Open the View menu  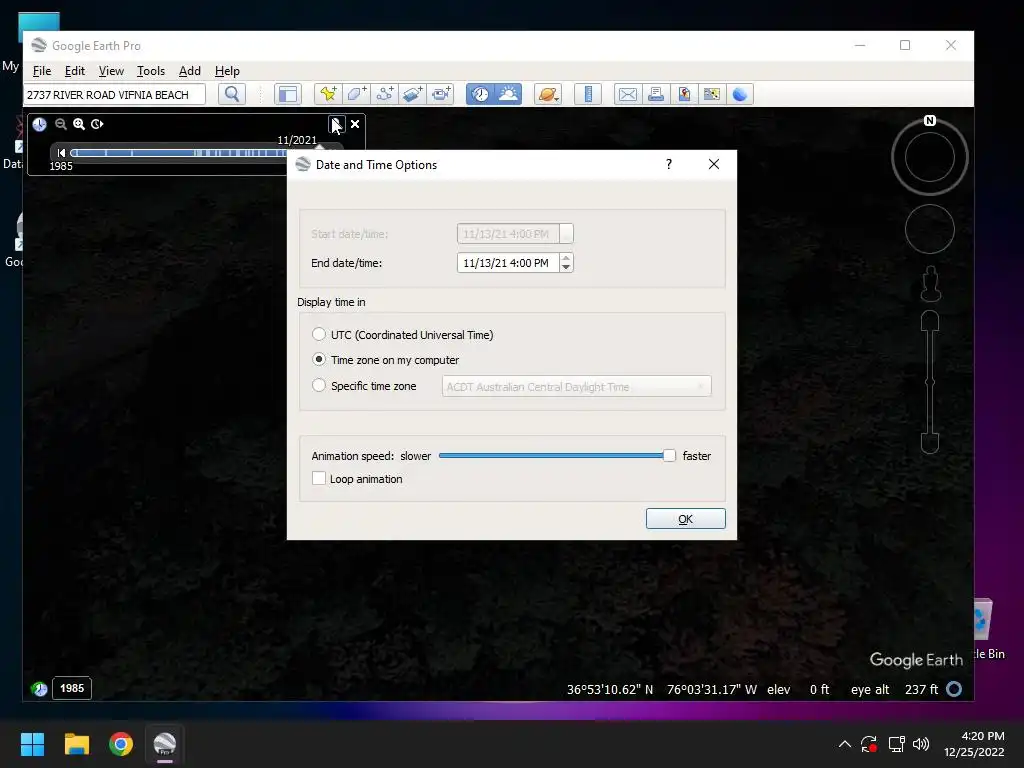point(111,71)
